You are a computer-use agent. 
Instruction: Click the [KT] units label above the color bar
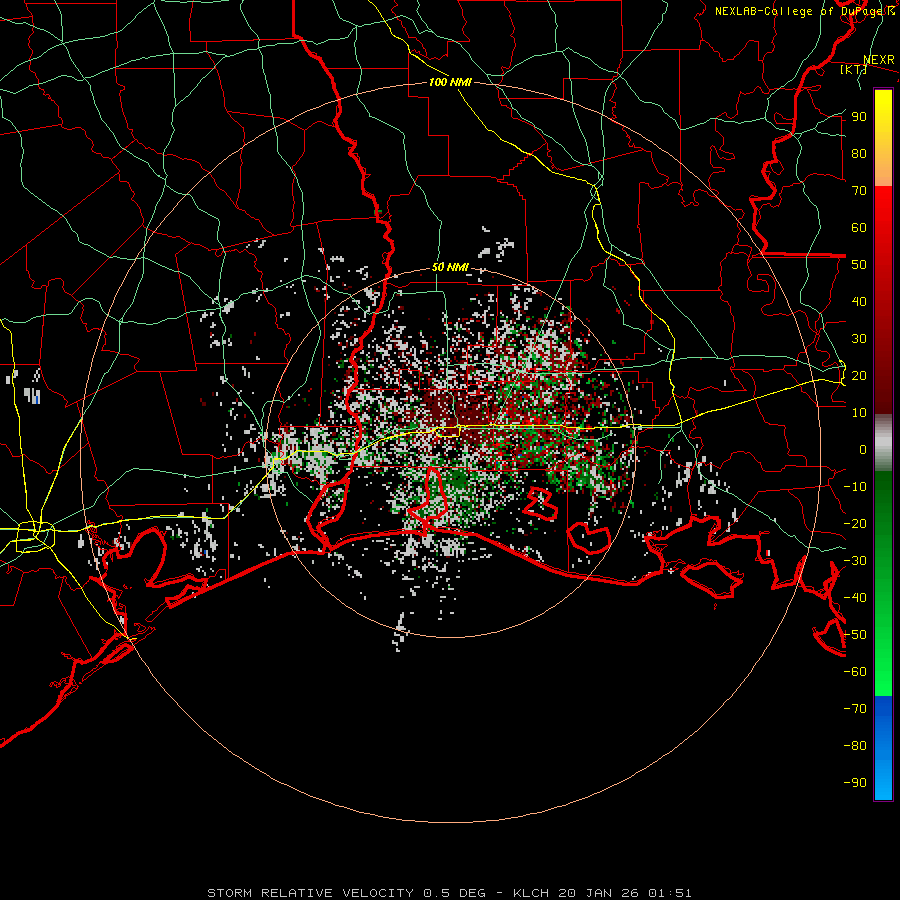coord(853,69)
